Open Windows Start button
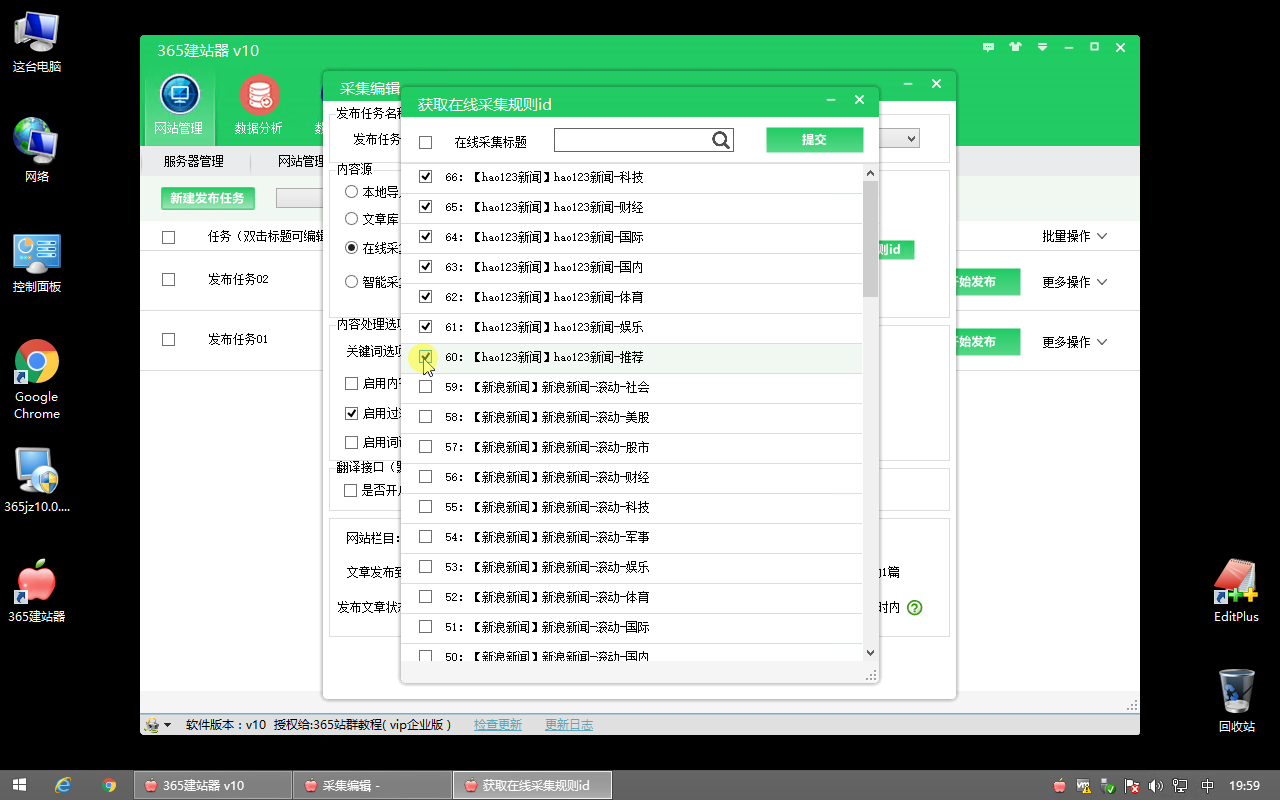Image resolution: width=1280 pixels, height=800 pixels. [18, 785]
